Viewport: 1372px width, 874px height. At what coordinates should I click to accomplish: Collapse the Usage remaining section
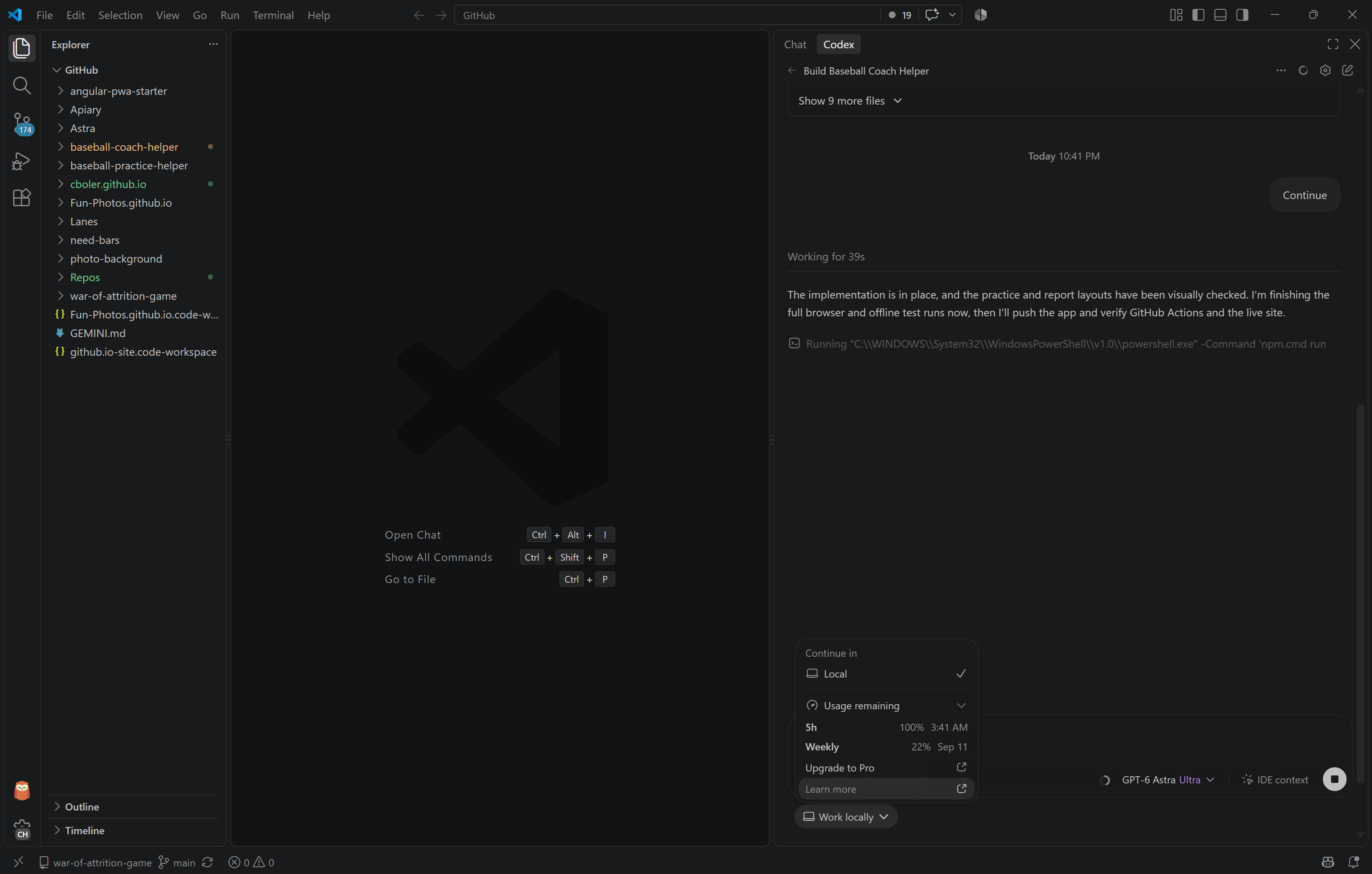pyautogui.click(x=886, y=705)
